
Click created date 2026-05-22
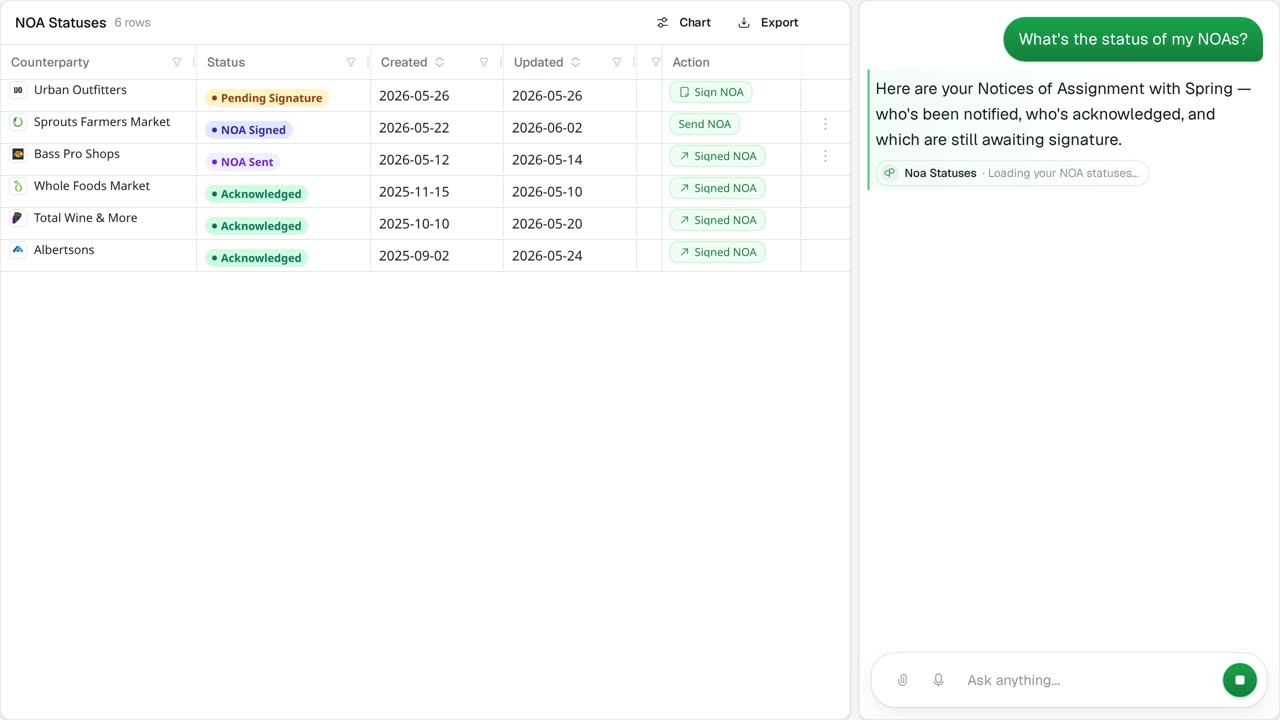(x=414, y=128)
